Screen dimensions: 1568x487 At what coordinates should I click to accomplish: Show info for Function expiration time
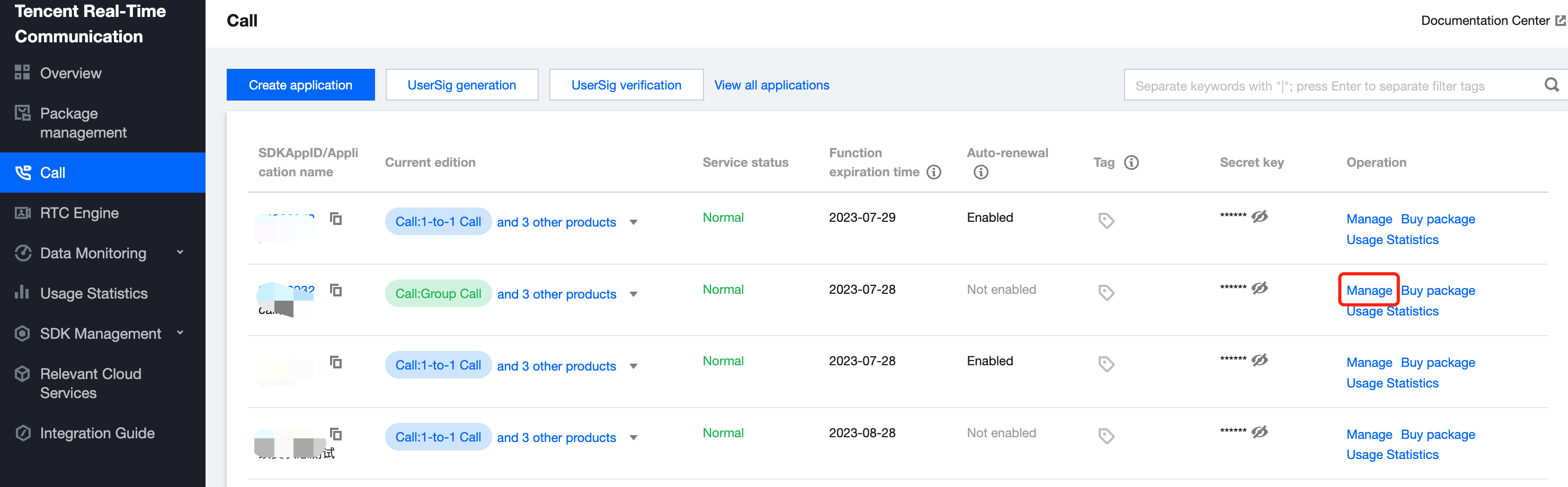pos(934,172)
